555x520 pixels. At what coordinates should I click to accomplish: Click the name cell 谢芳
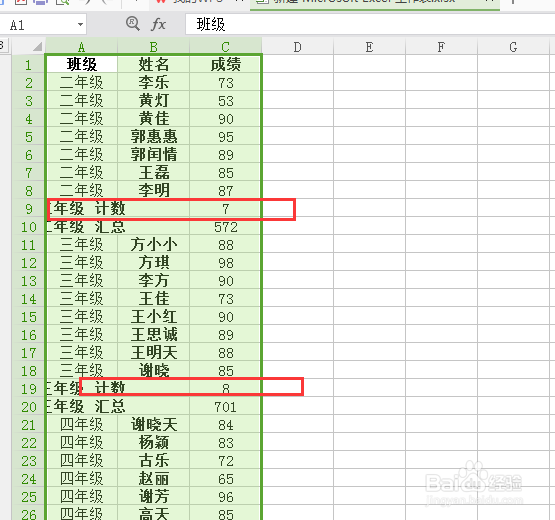point(153,497)
